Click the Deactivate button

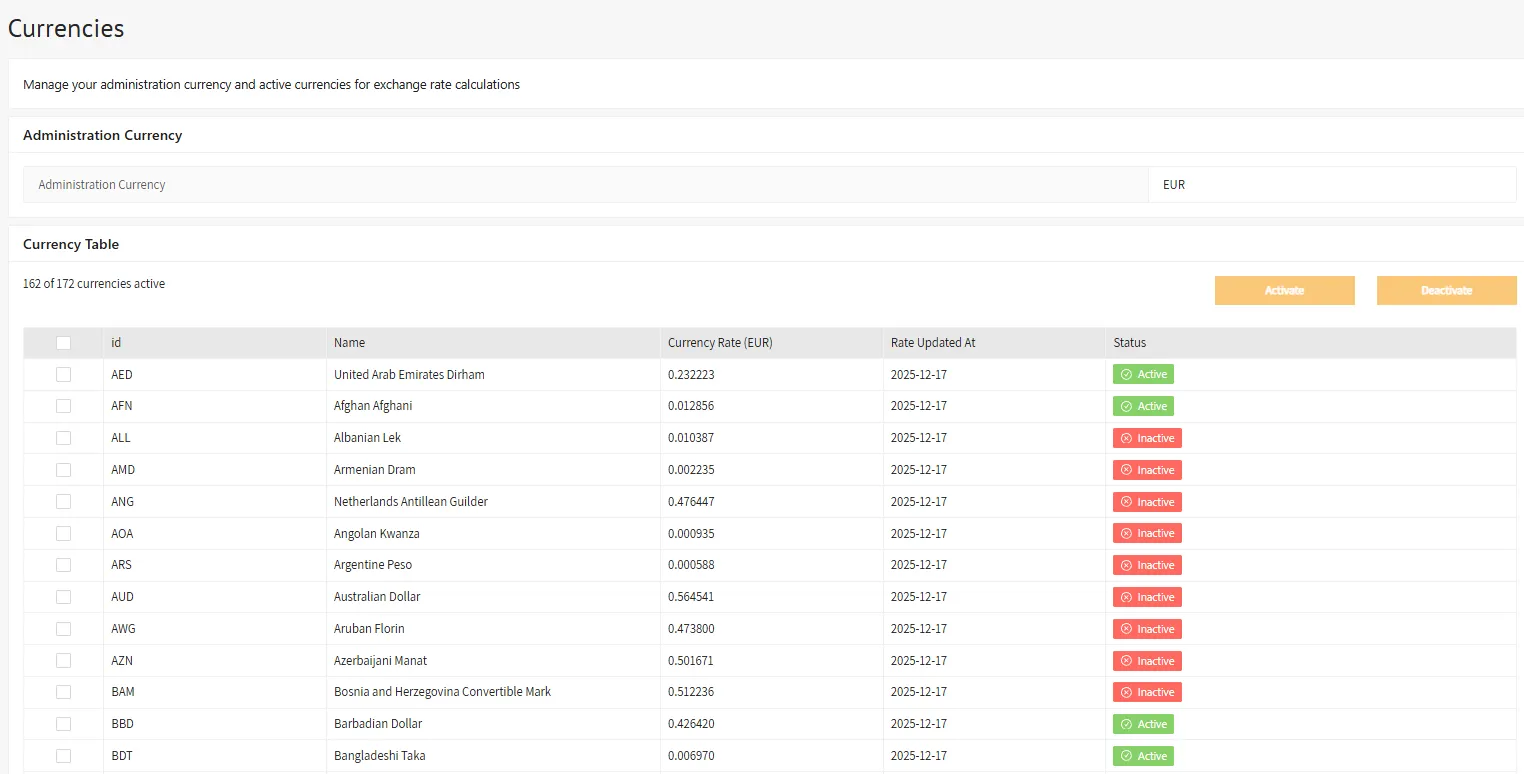click(x=1446, y=290)
